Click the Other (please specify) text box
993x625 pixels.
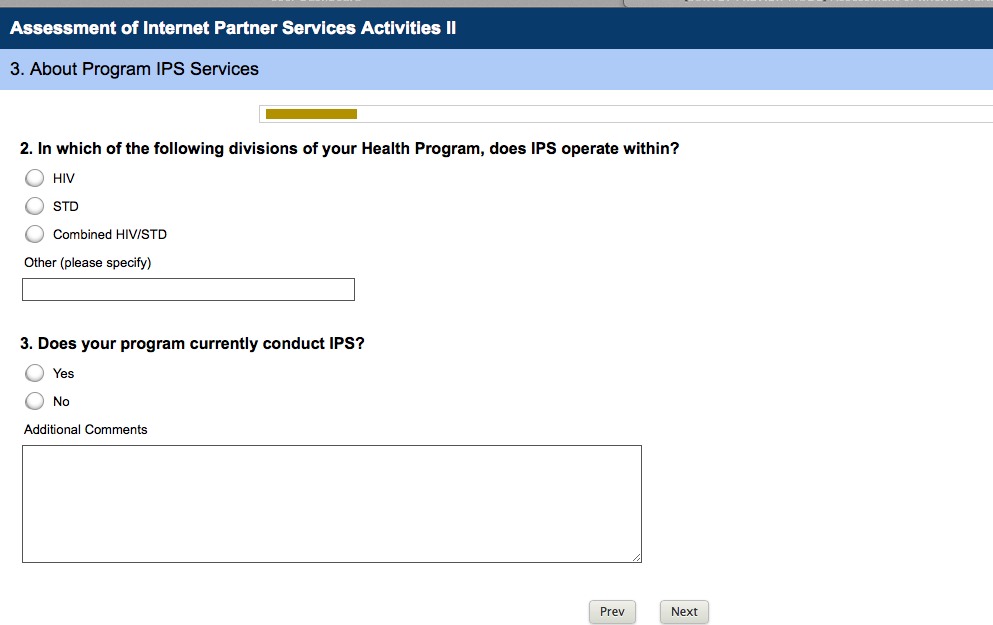click(188, 290)
